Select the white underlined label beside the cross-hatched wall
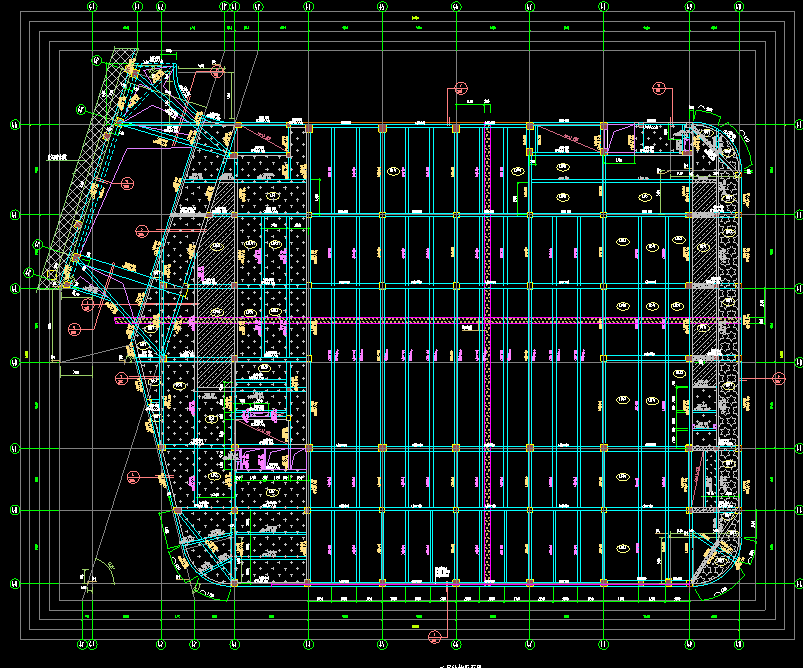The height and width of the screenshot is (668, 803). point(57,157)
